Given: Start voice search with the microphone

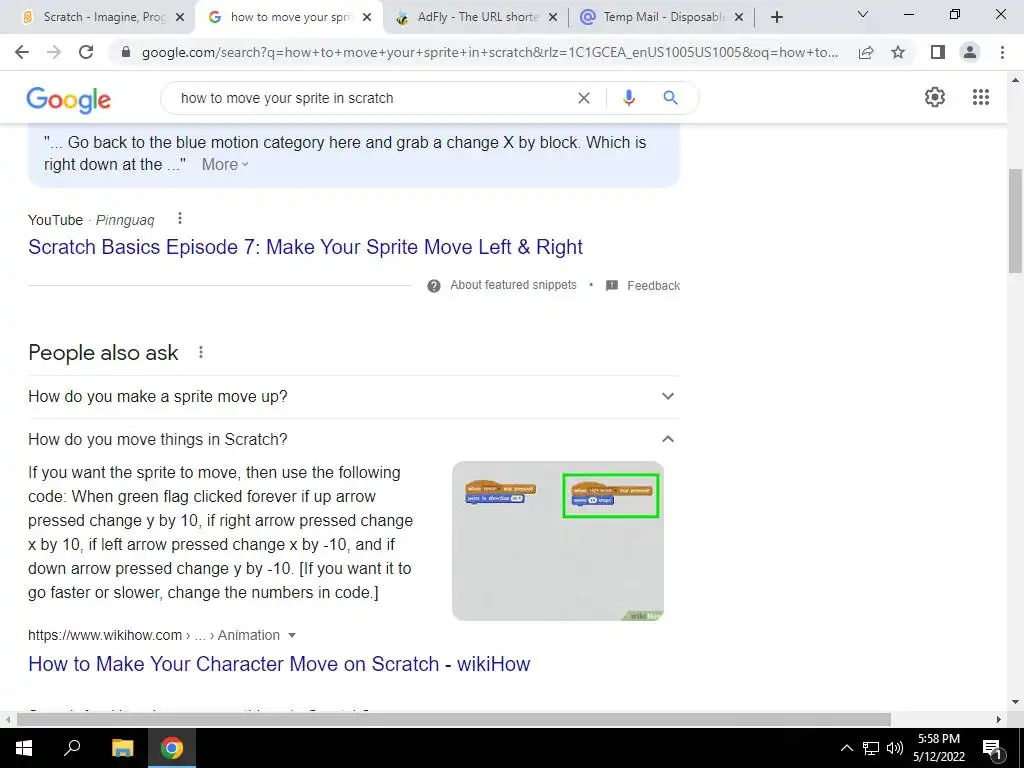Looking at the screenshot, I should coord(628,98).
